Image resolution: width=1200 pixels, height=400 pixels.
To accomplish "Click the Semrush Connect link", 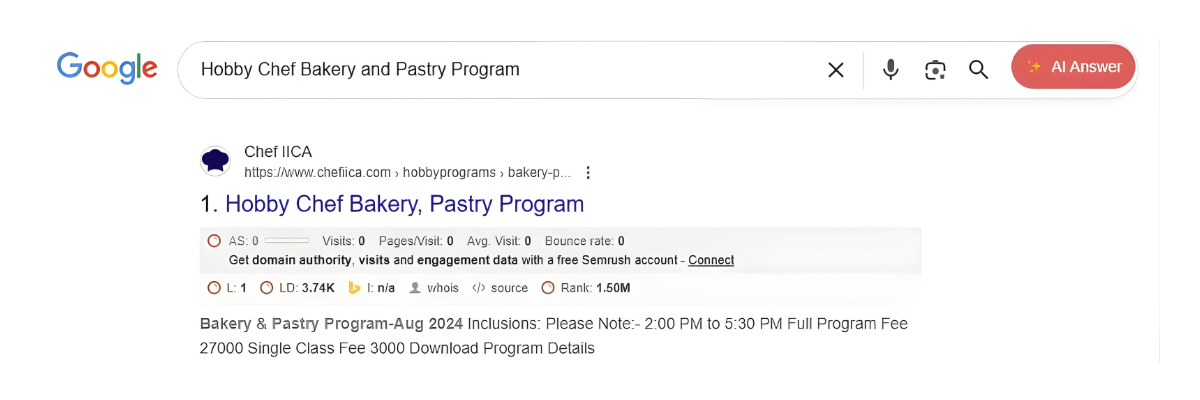I will tap(711, 260).
